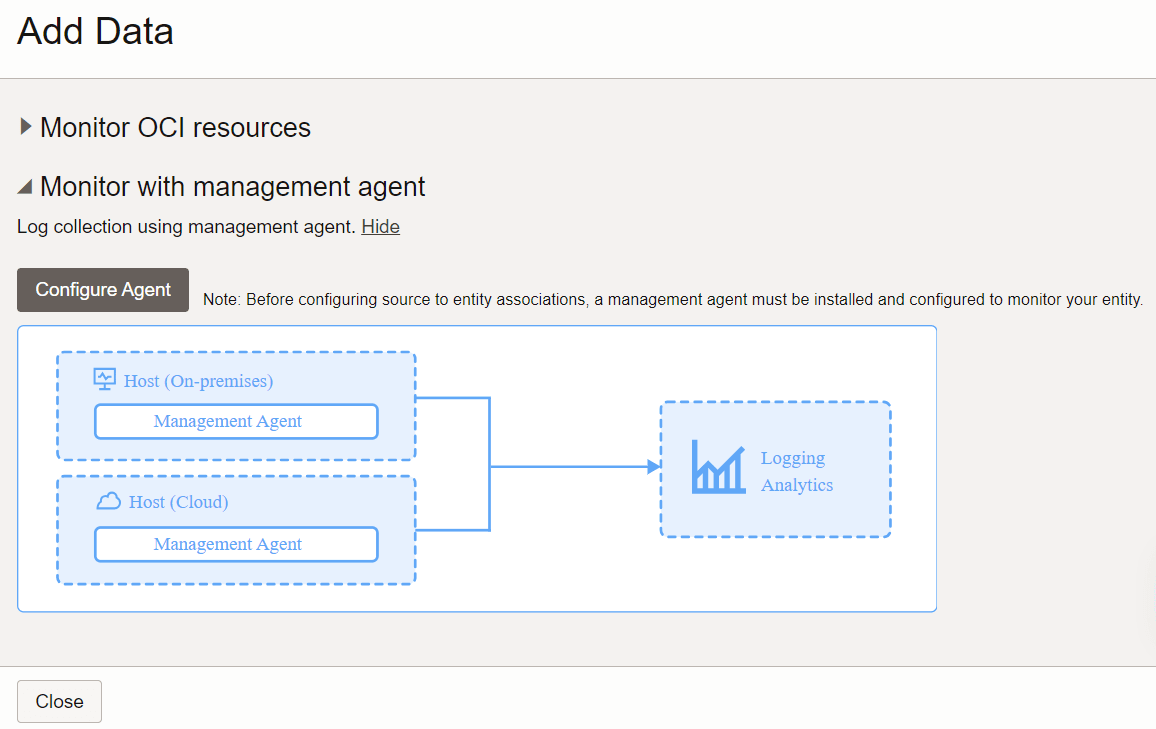Click the expanded triangle beside Monitor with management agent
This screenshot has height=729, width=1156.
tap(23, 187)
